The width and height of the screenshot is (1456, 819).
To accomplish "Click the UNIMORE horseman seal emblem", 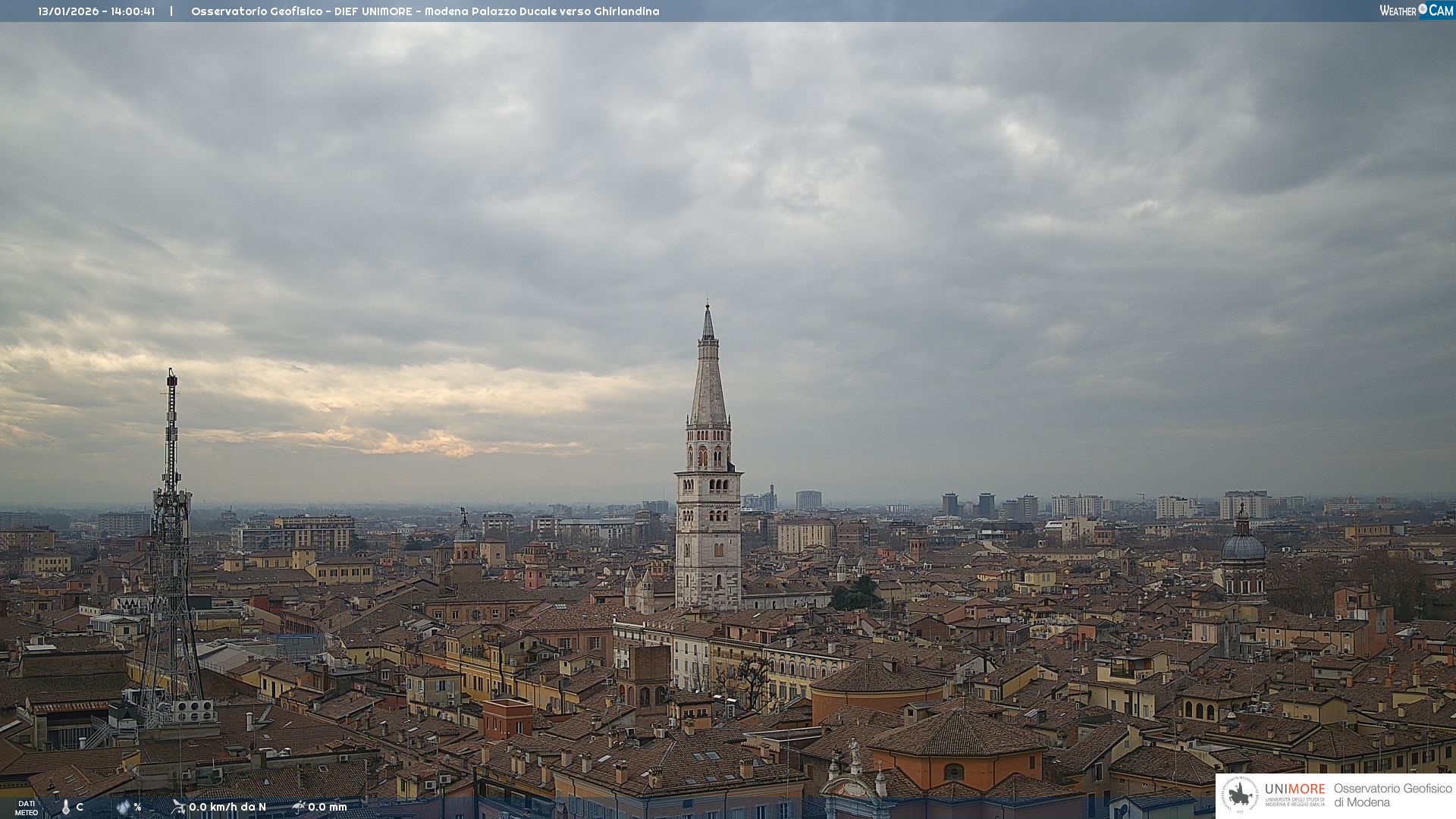I will [x=1241, y=795].
